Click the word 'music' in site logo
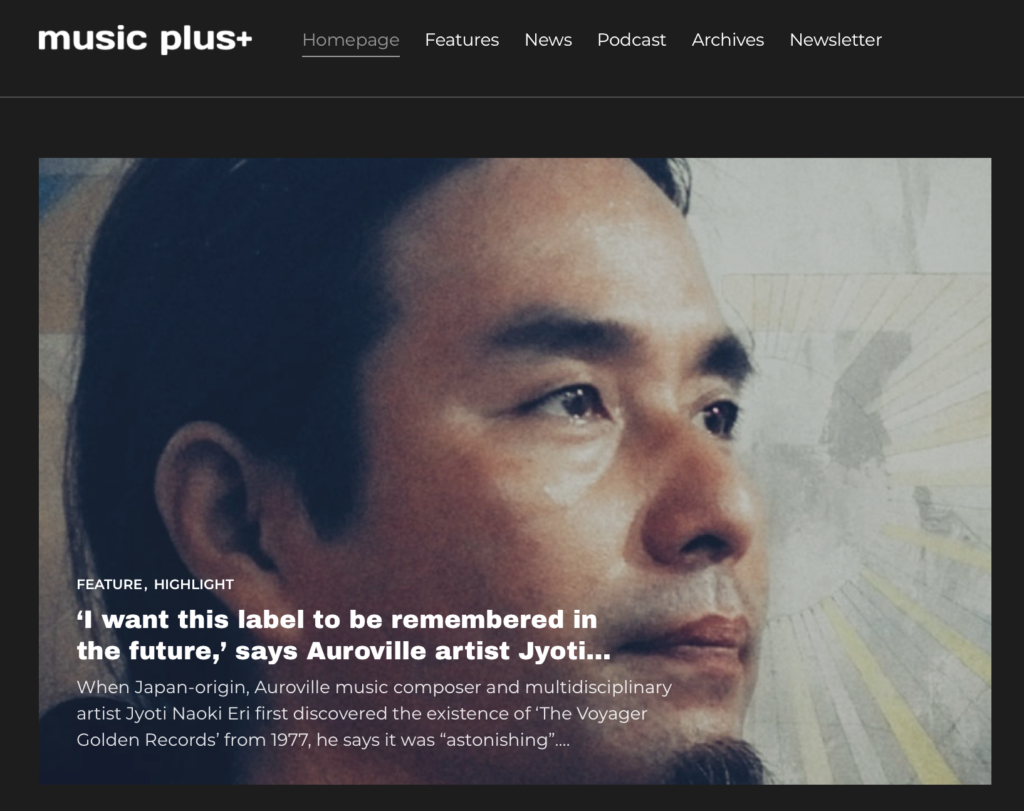 (x=92, y=39)
